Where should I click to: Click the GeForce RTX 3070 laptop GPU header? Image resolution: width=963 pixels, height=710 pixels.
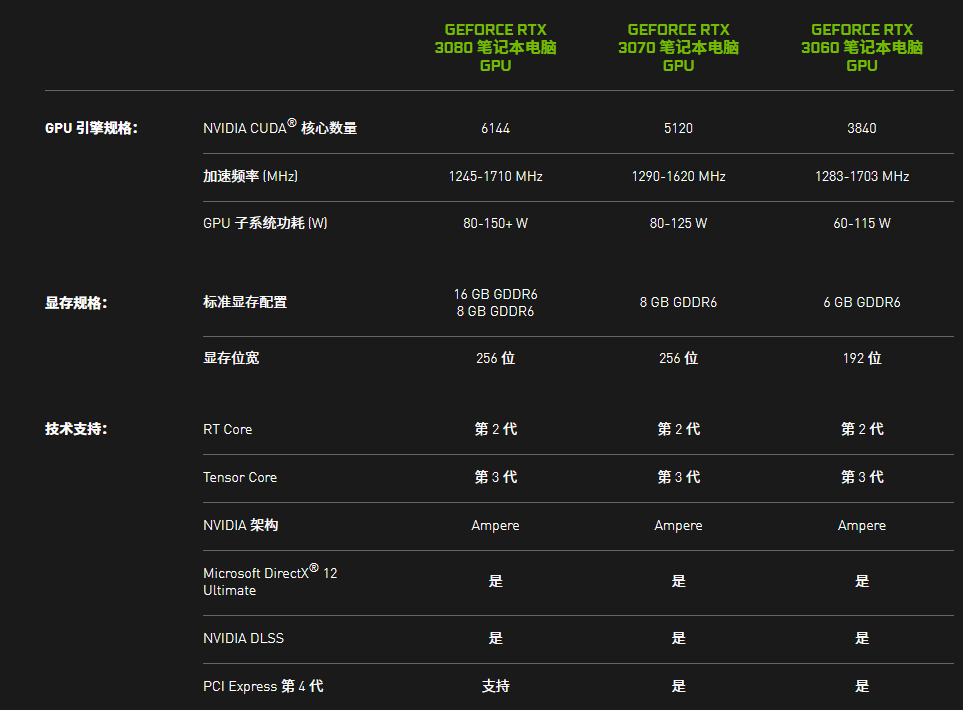click(x=678, y=47)
